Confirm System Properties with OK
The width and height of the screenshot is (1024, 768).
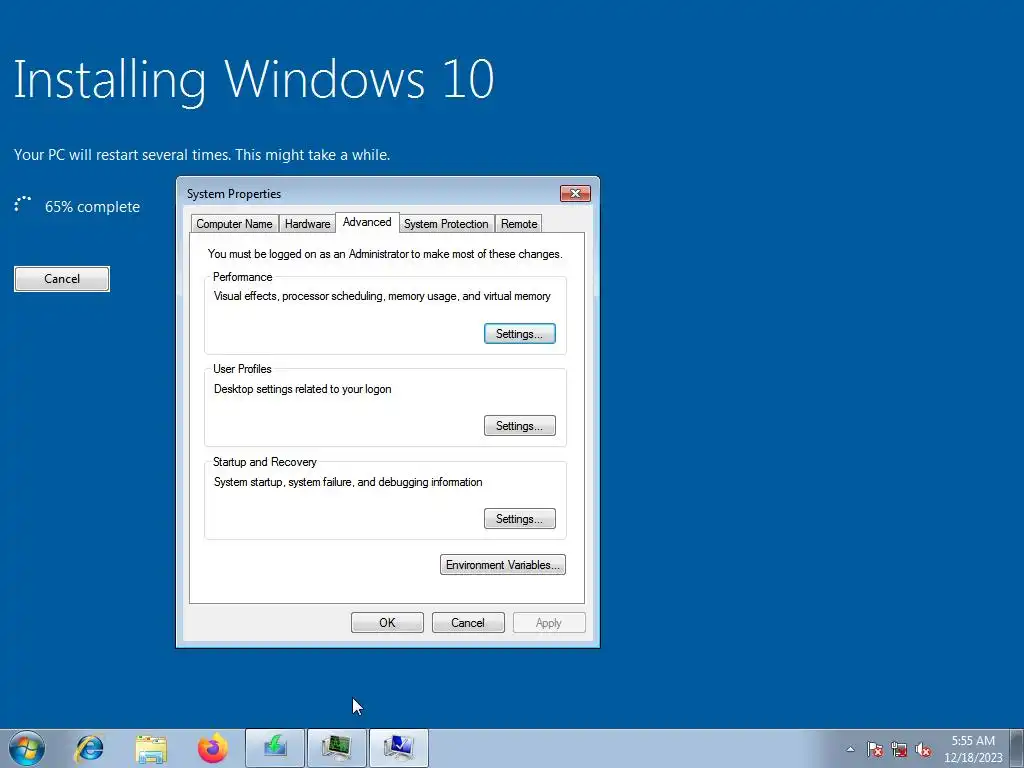pos(387,622)
